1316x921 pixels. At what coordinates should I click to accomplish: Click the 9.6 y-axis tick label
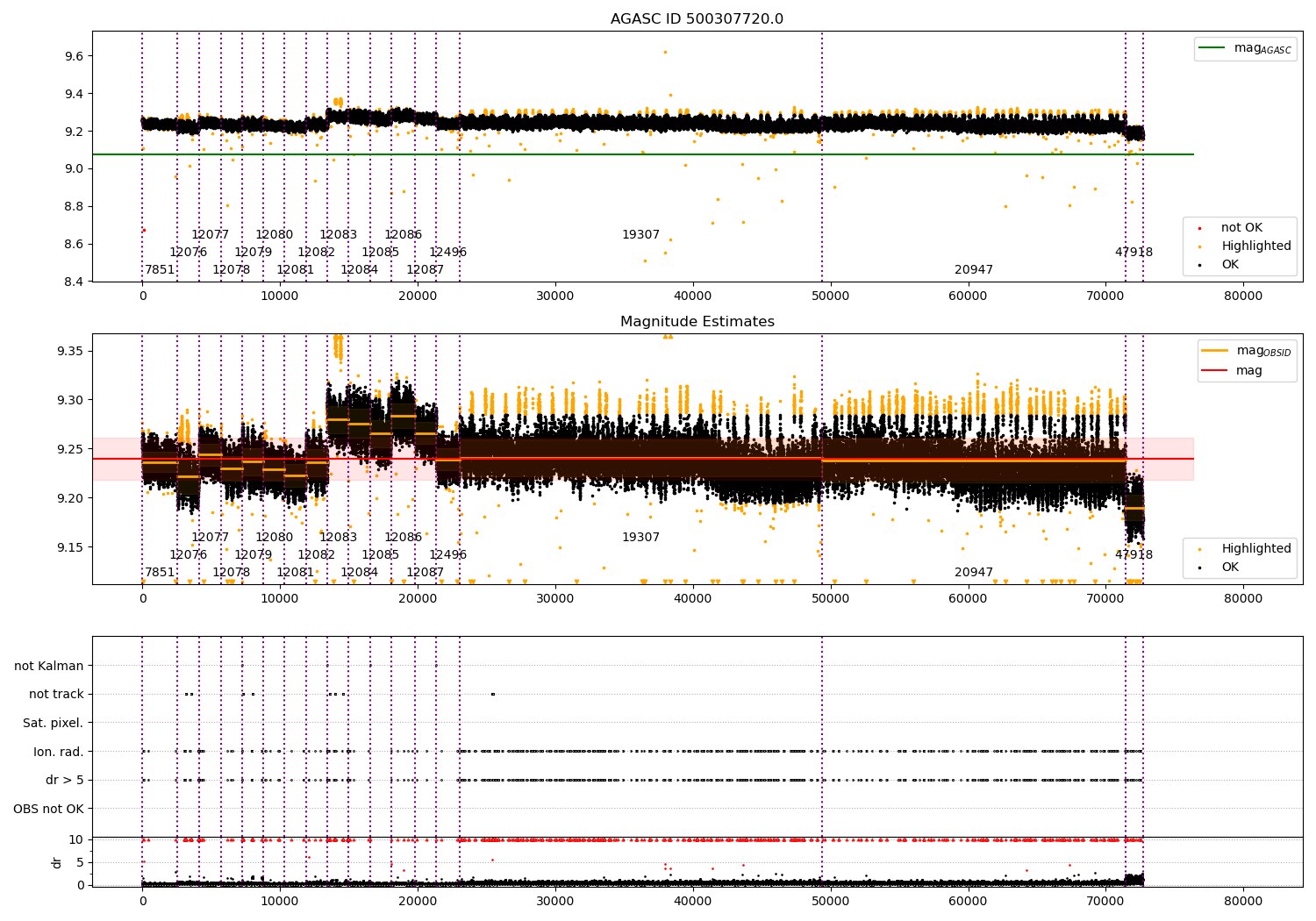tap(74, 56)
